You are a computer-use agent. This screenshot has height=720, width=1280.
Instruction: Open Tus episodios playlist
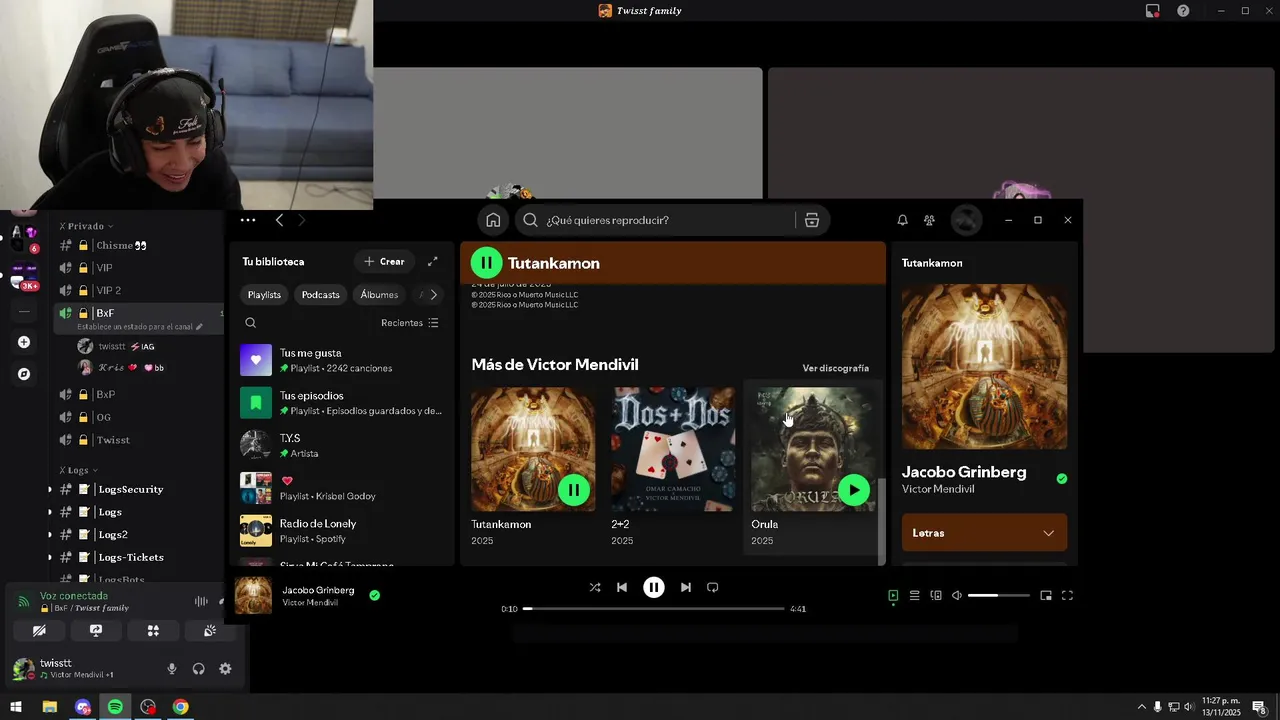pyautogui.click(x=340, y=403)
